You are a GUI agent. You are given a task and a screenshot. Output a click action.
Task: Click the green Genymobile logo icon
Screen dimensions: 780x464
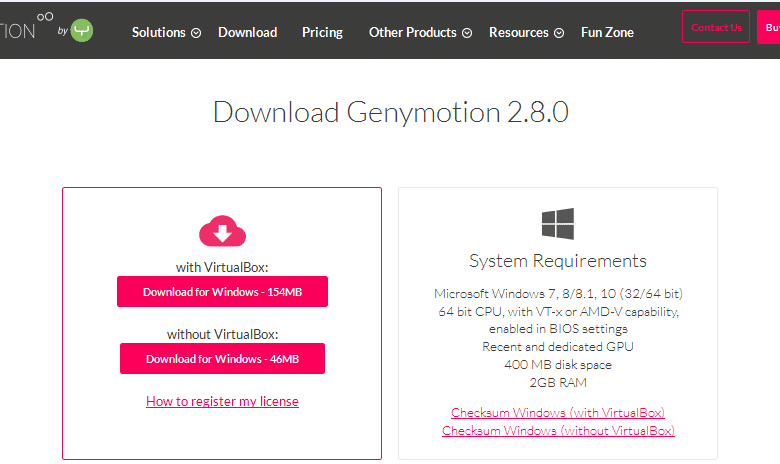pos(82,30)
